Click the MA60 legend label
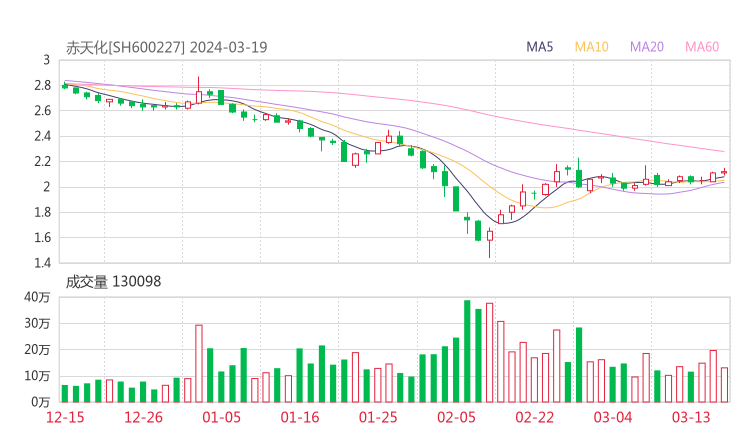Image resolution: width=740 pixels, height=440 pixels. pyautogui.click(x=702, y=47)
